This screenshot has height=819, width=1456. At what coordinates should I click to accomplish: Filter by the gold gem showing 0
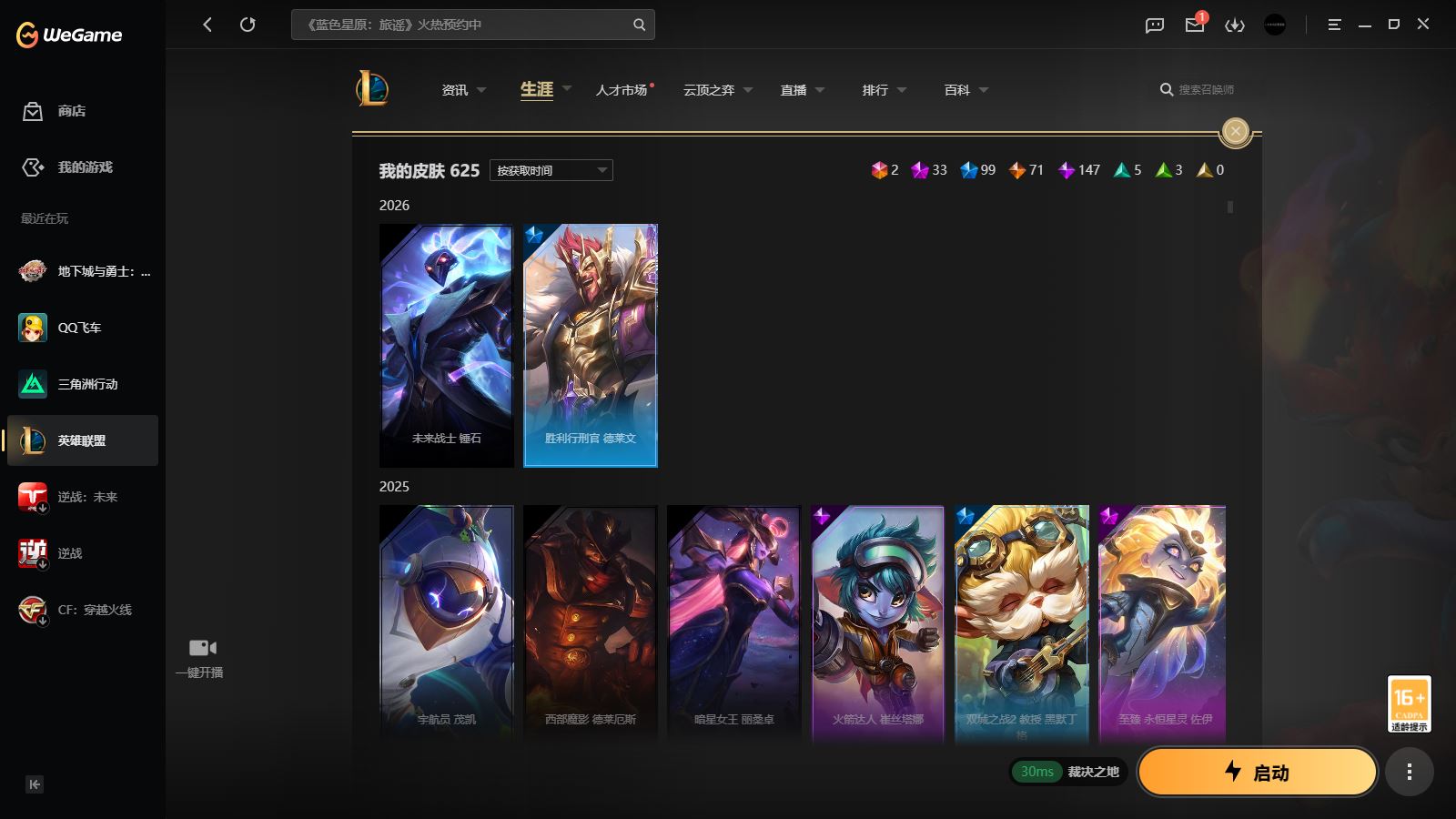tap(1210, 170)
